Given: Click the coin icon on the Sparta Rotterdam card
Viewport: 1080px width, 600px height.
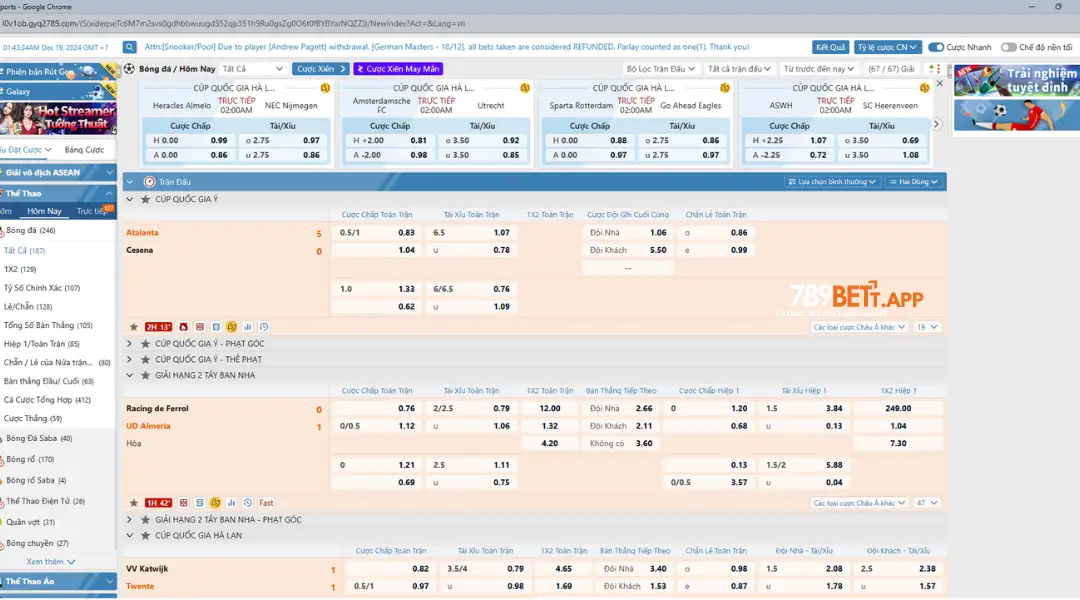Looking at the screenshot, I should pyautogui.click(x=725, y=88).
